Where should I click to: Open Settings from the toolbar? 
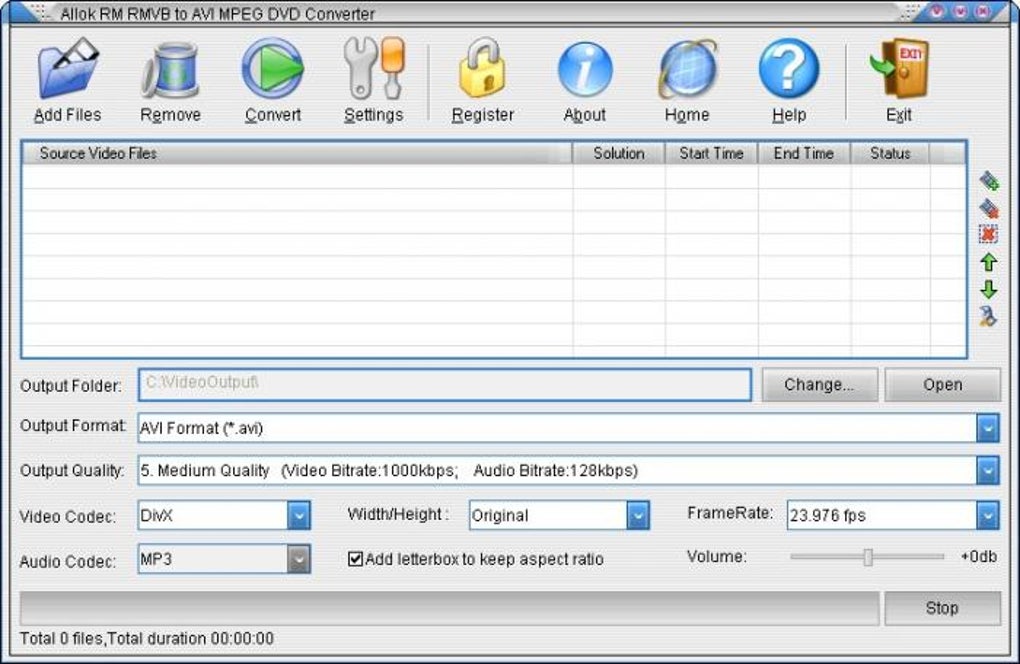point(373,69)
